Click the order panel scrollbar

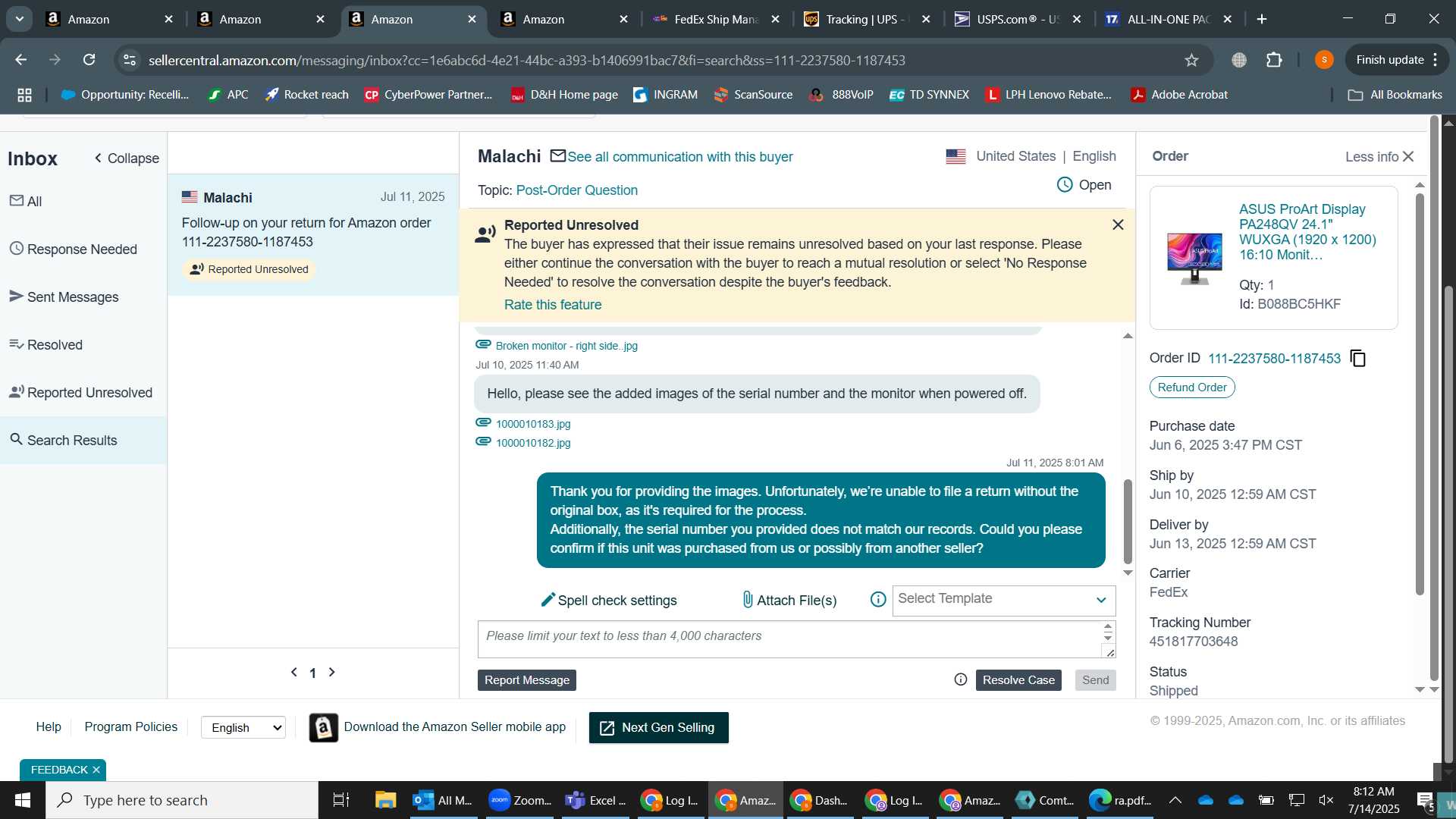(x=1420, y=394)
